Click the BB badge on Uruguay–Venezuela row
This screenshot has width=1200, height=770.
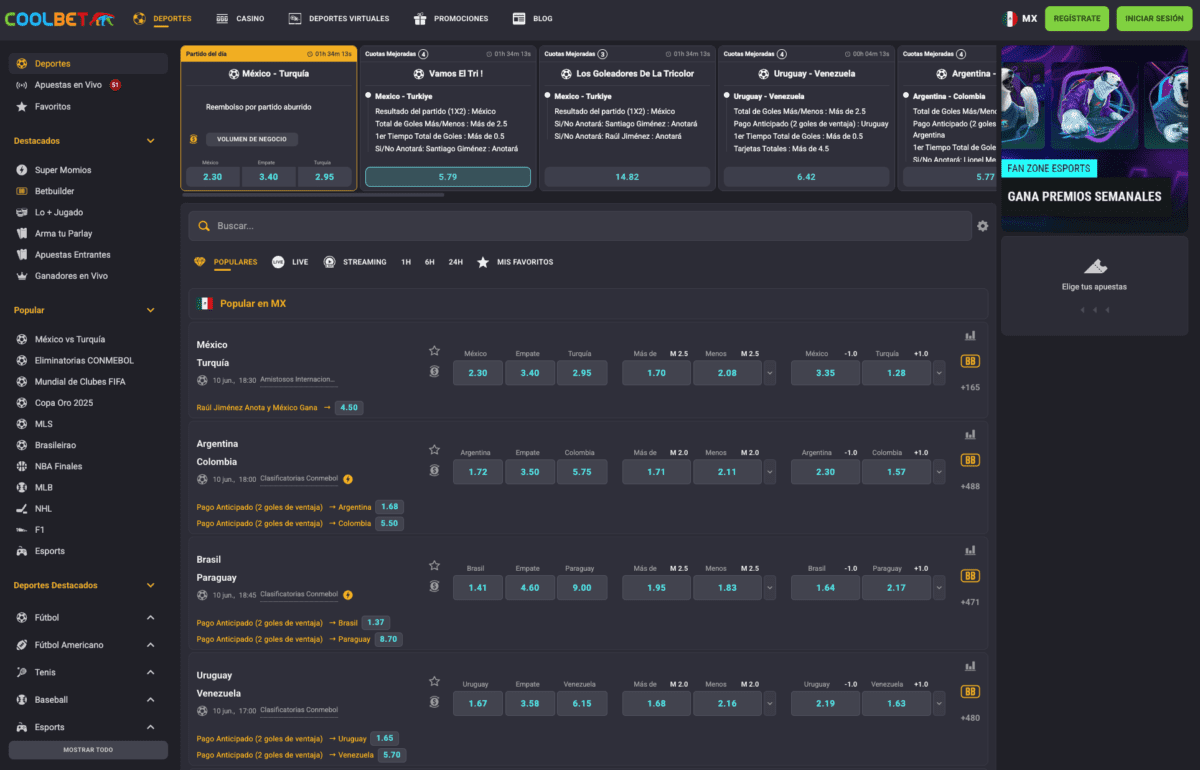tap(970, 692)
